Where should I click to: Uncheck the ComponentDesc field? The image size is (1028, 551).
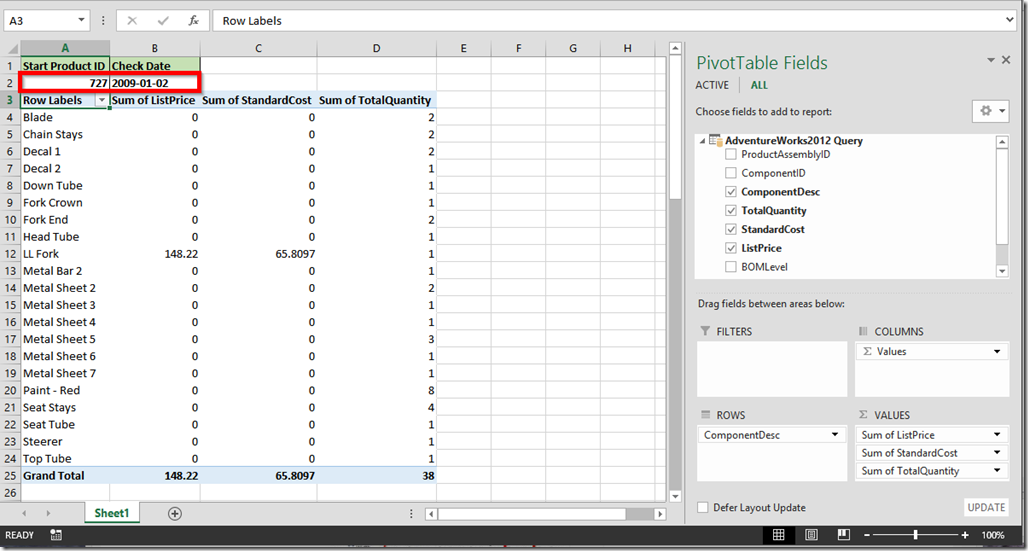click(x=731, y=192)
